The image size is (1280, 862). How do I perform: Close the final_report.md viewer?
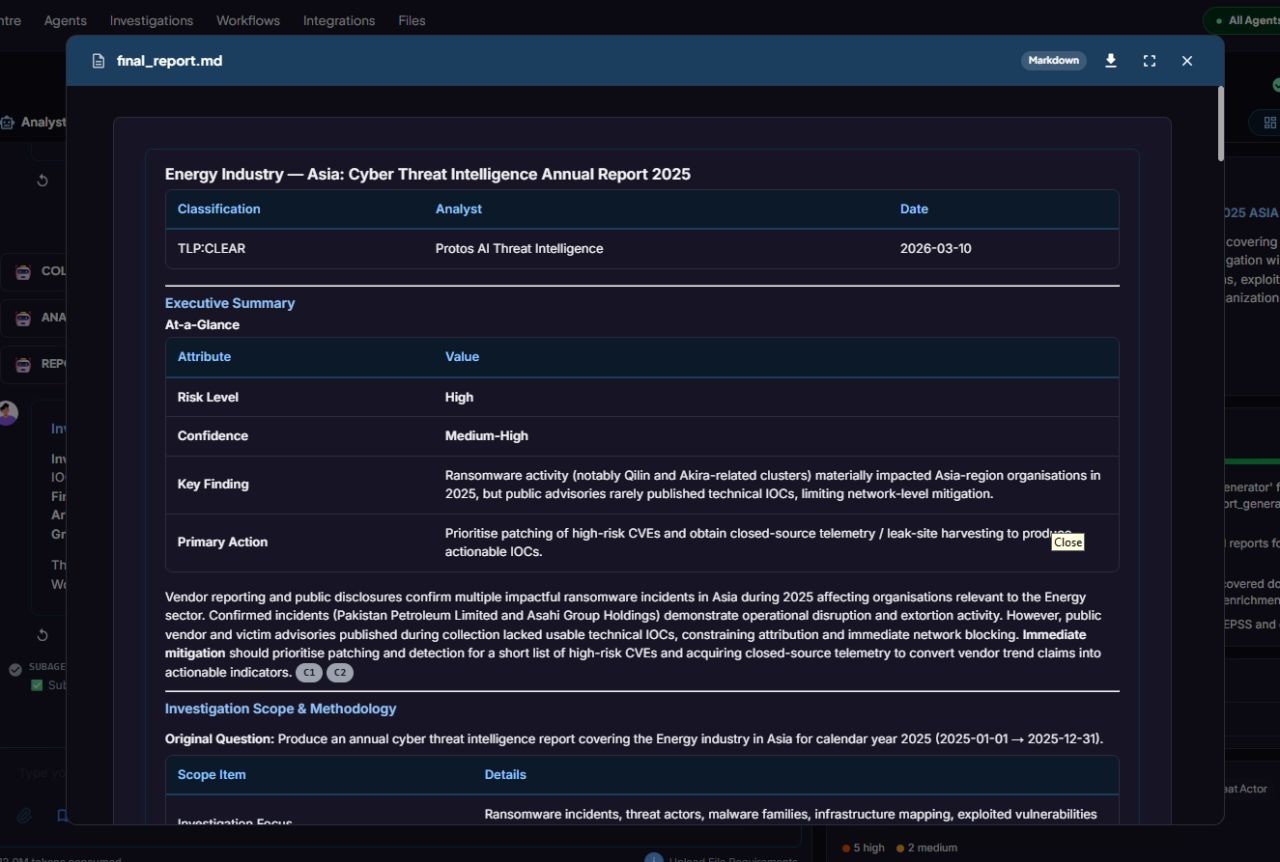point(1187,61)
